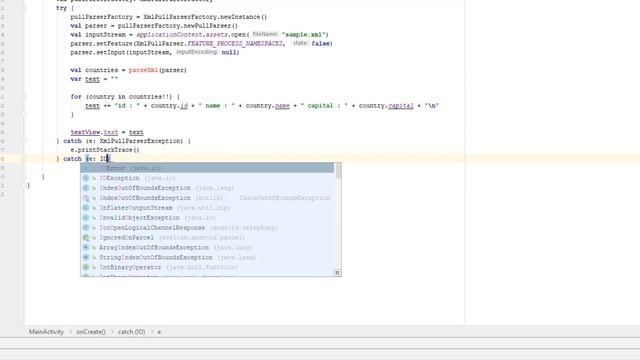Choose IccOpenLogicalChannelResponse suggestion
Viewport: 640px width, 360px height.
207,227
